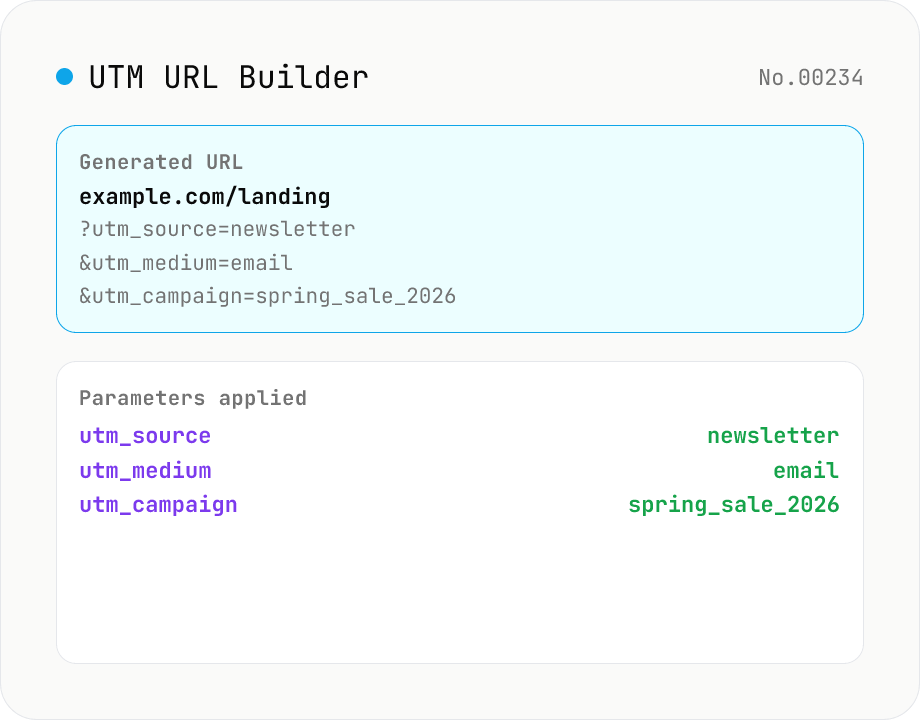The image size is (920, 720).
Task: Select the purple utm_campaign parameter name
Action: pos(158,505)
